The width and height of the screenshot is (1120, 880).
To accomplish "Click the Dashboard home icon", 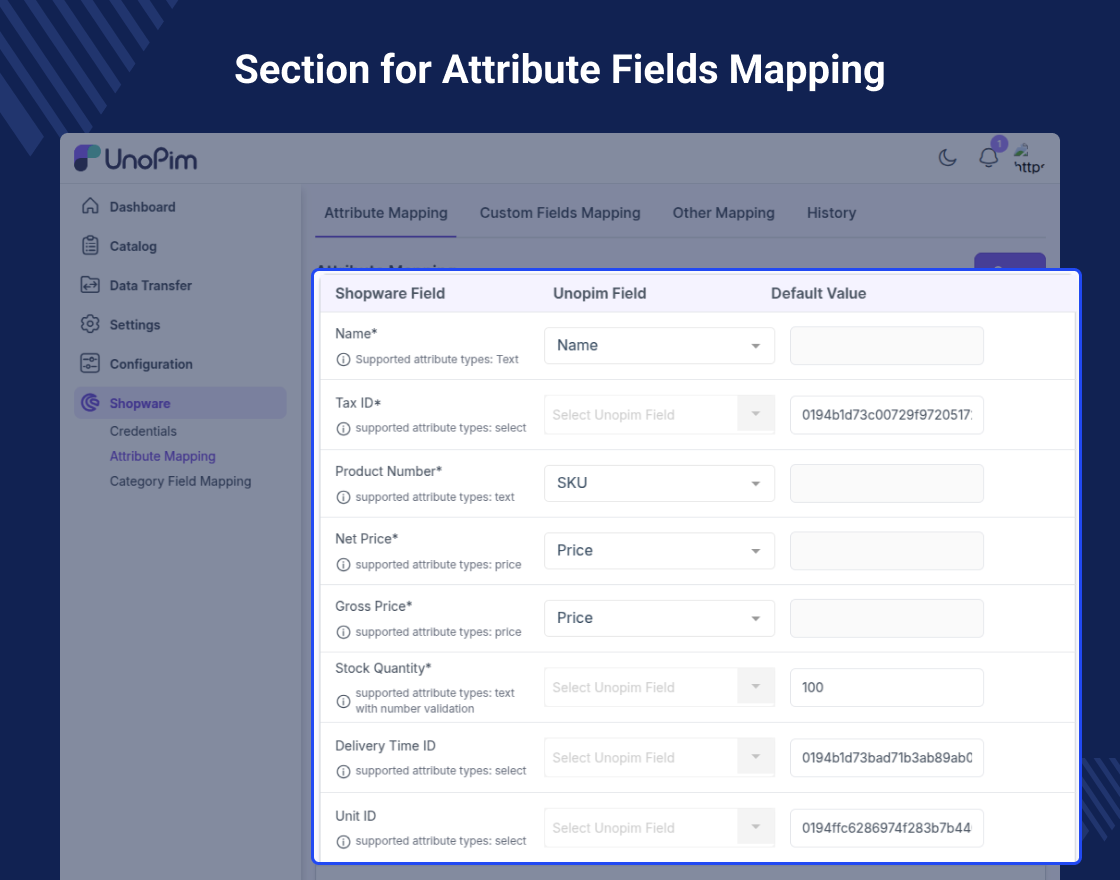I will [90, 206].
